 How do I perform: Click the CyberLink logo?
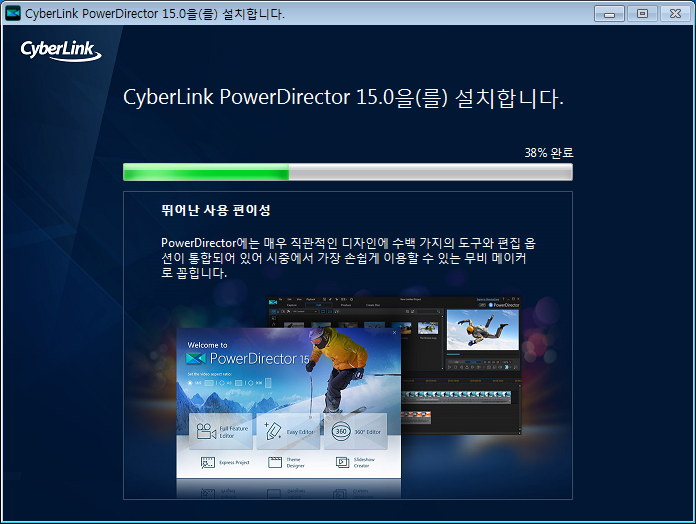click(x=61, y=50)
